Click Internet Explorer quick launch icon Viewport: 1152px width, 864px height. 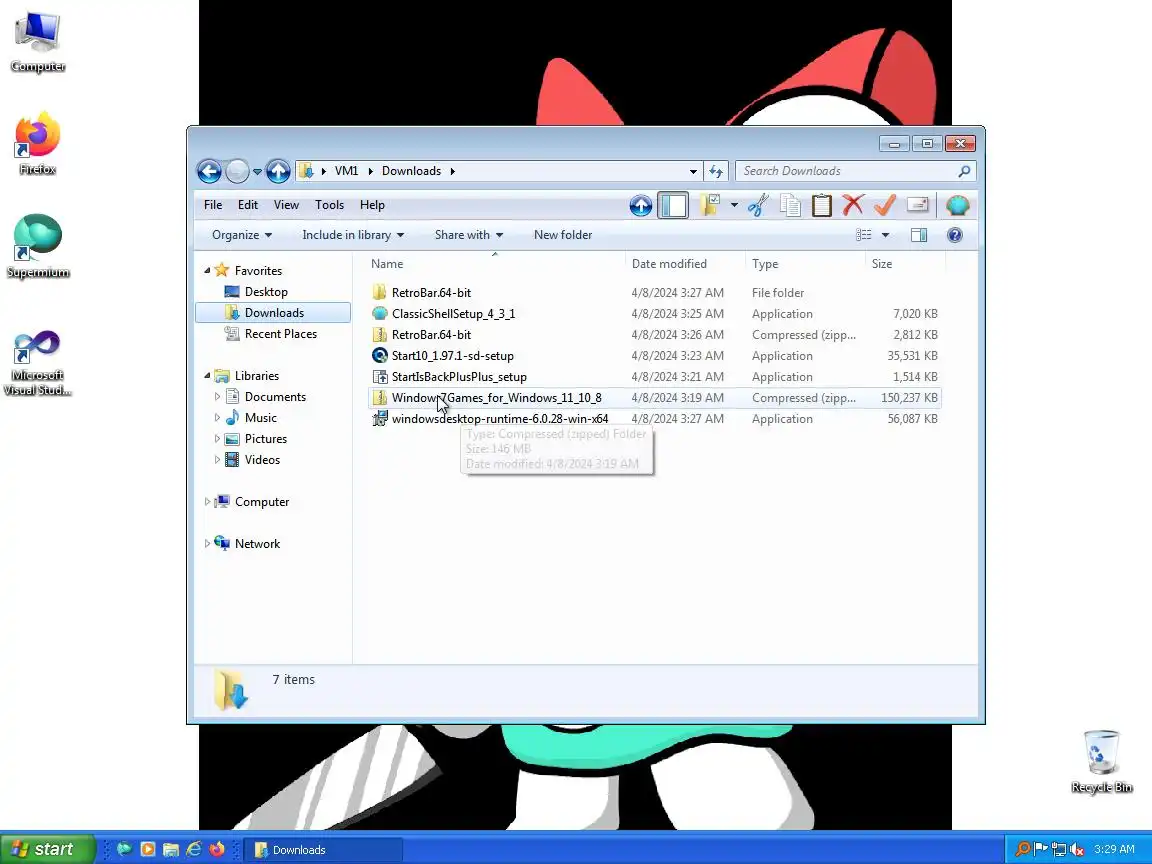(x=193, y=849)
